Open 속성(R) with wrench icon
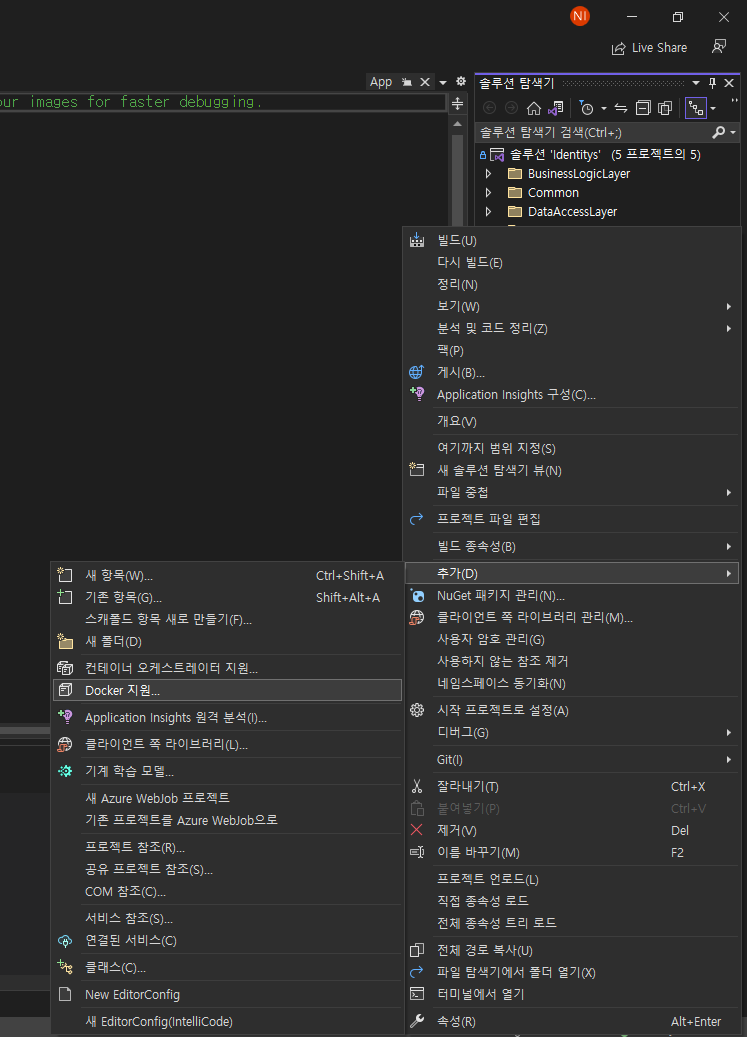 click(572, 1022)
